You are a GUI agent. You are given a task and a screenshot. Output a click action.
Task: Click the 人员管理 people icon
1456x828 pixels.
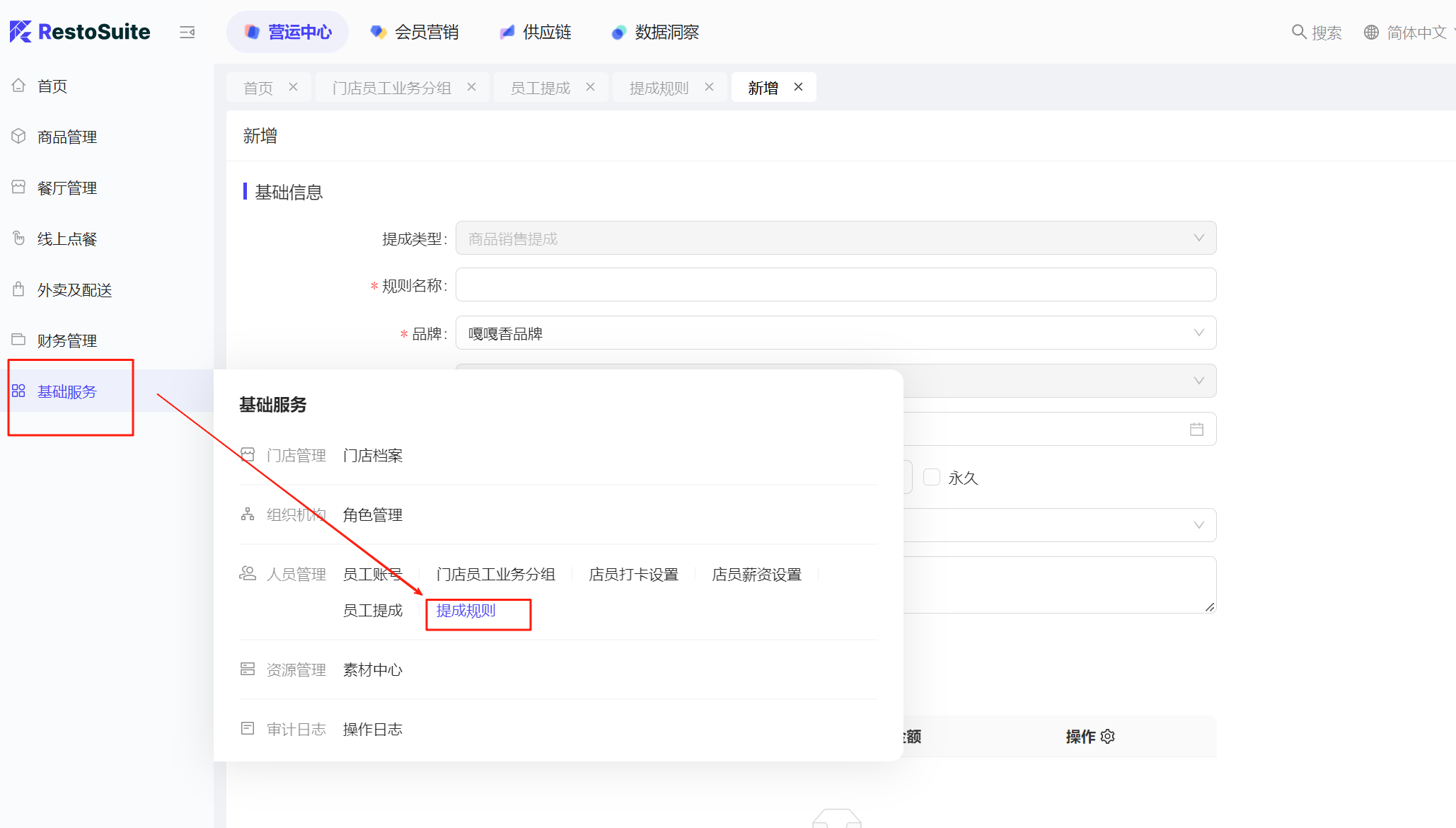[248, 573]
